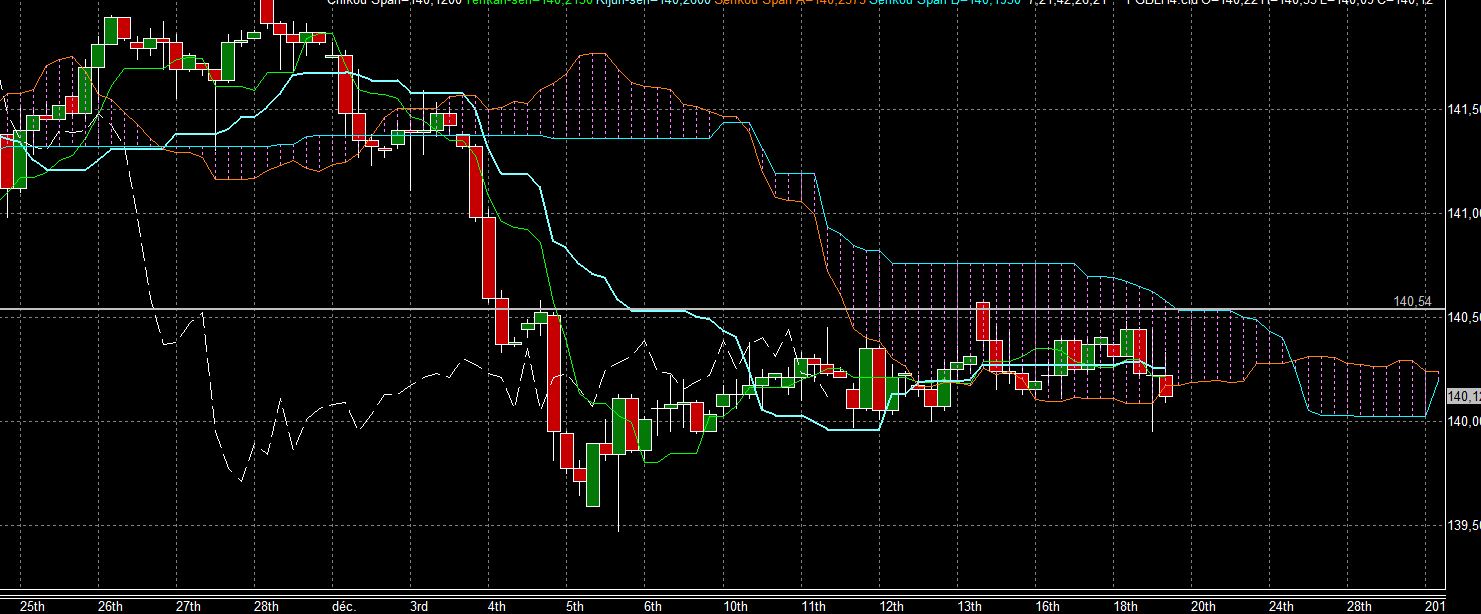The width and height of the screenshot is (1481, 614).
Task: Click the 24th date label on the time axis
Action: coord(1281,606)
